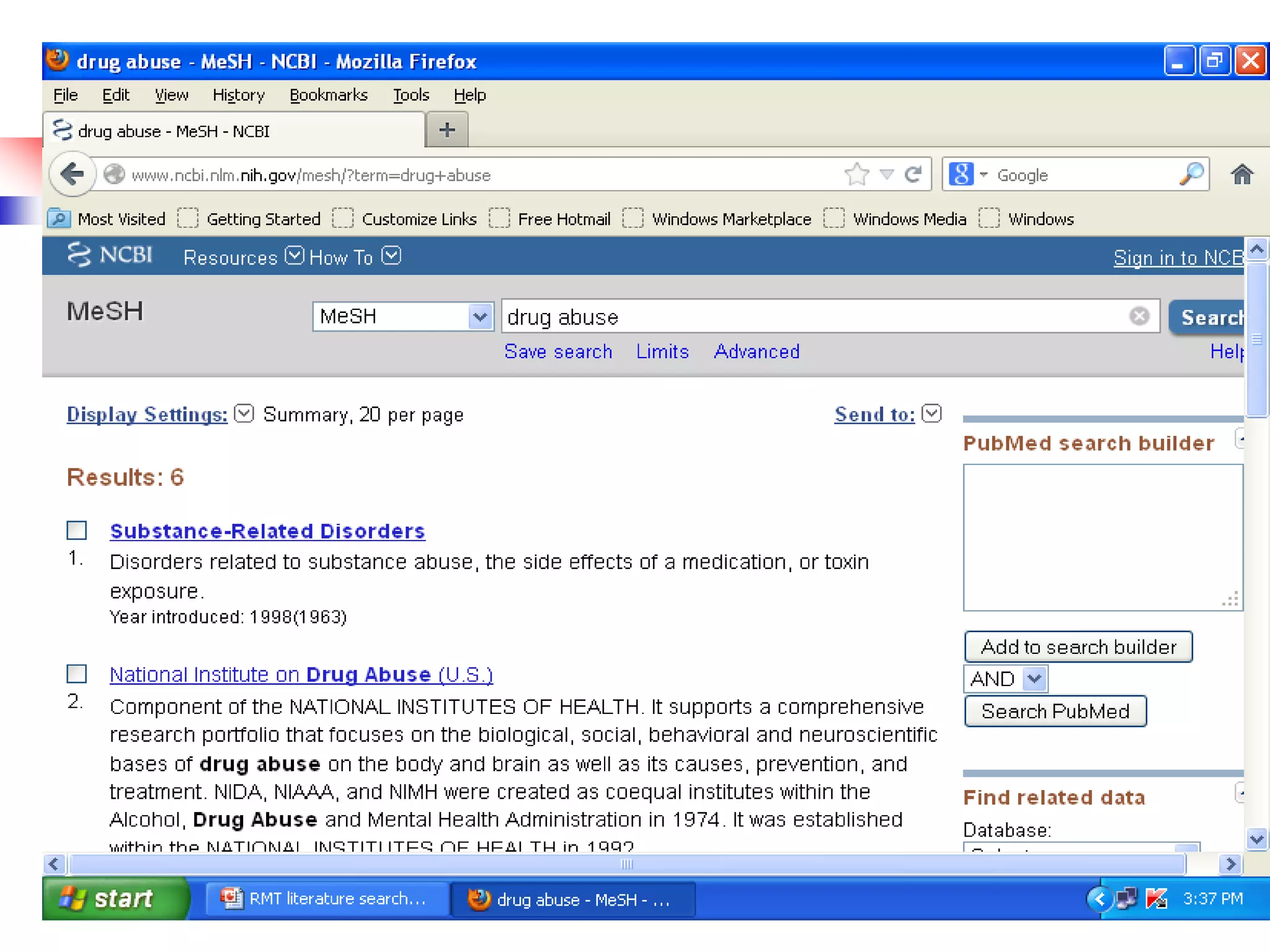The height and width of the screenshot is (952, 1270).
Task: Open the History menu
Action: [238, 95]
